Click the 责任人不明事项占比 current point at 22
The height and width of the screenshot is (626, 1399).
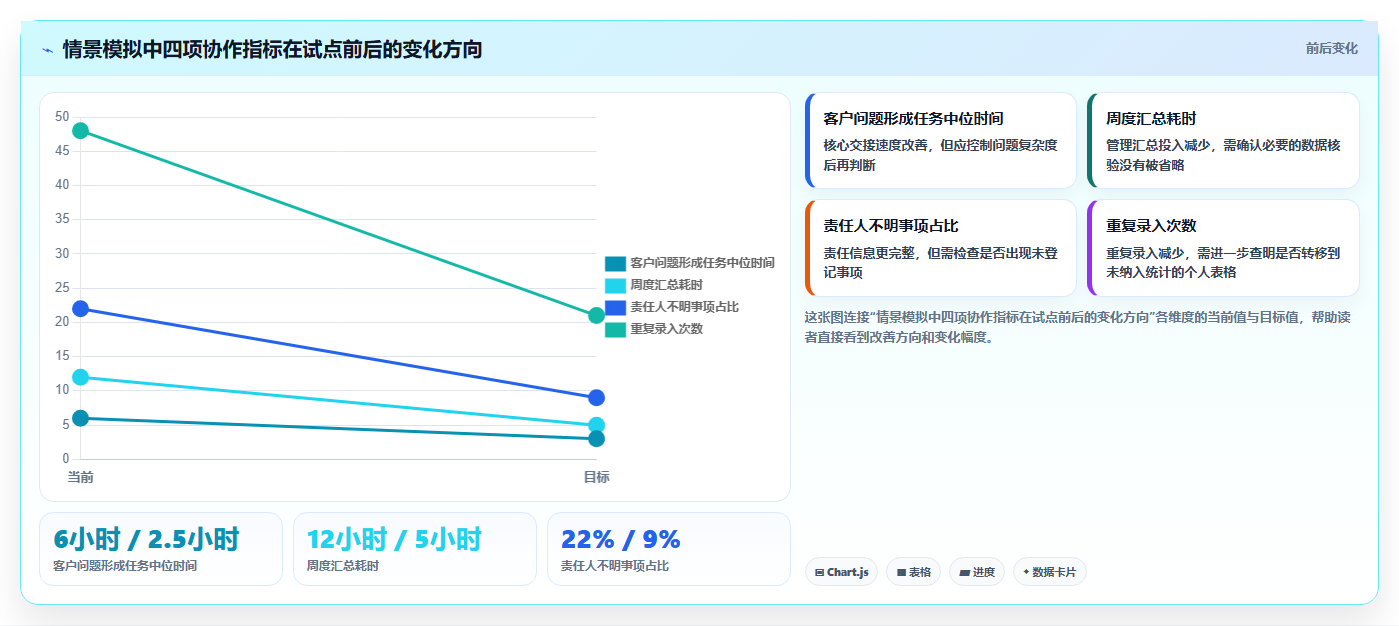(x=81, y=309)
